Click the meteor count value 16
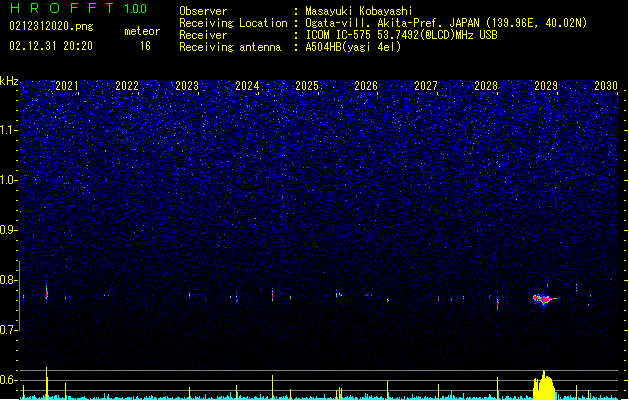This screenshot has height=400, width=629. pyautogui.click(x=145, y=46)
